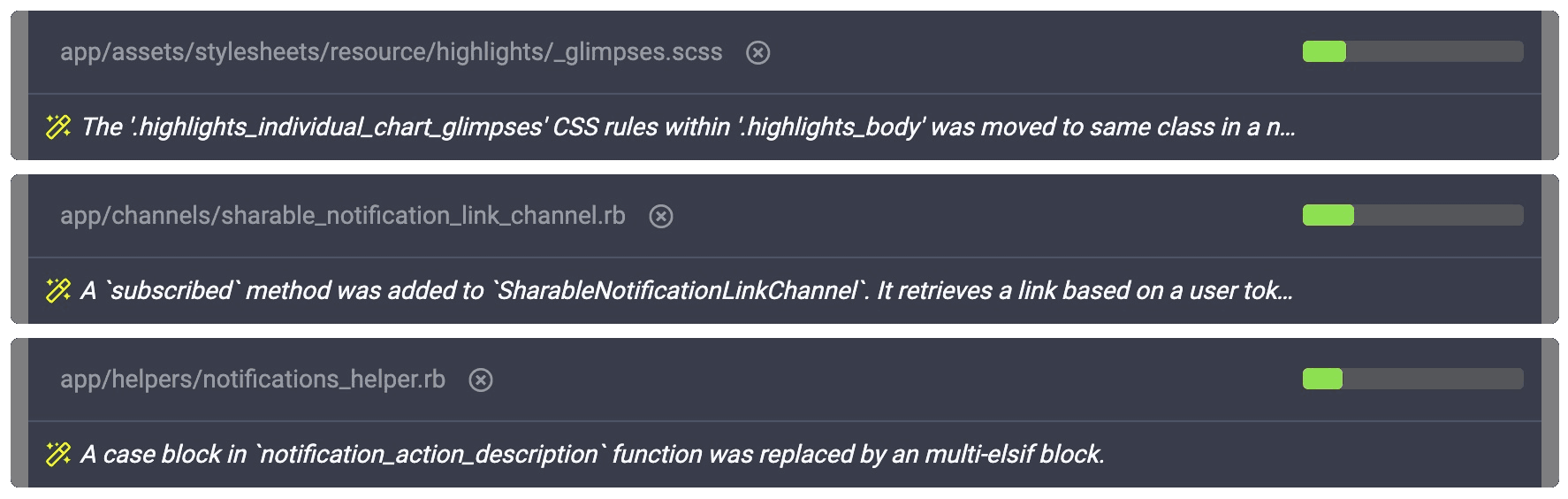Expand the truncated '.highlights_individual_chart_glimpses' CSS summary
Screen dimensions: 1568x499
(x=688, y=127)
